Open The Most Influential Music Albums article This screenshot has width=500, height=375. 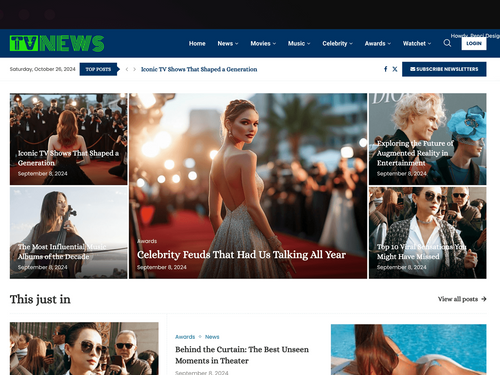tap(62, 252)
